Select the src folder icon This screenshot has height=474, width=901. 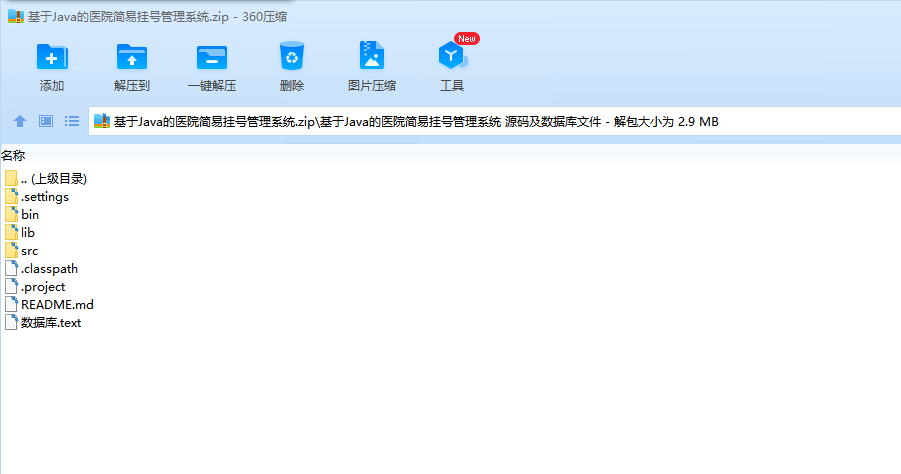tap(11, 251)
